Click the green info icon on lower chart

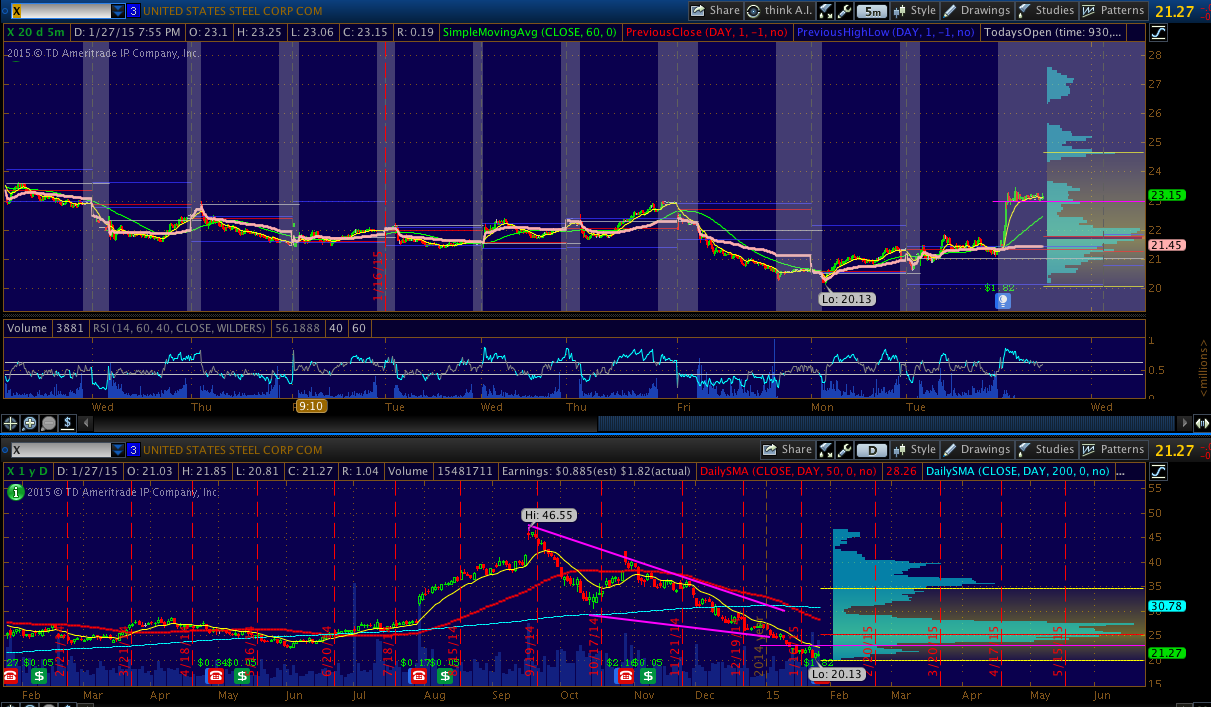[15, 491]
